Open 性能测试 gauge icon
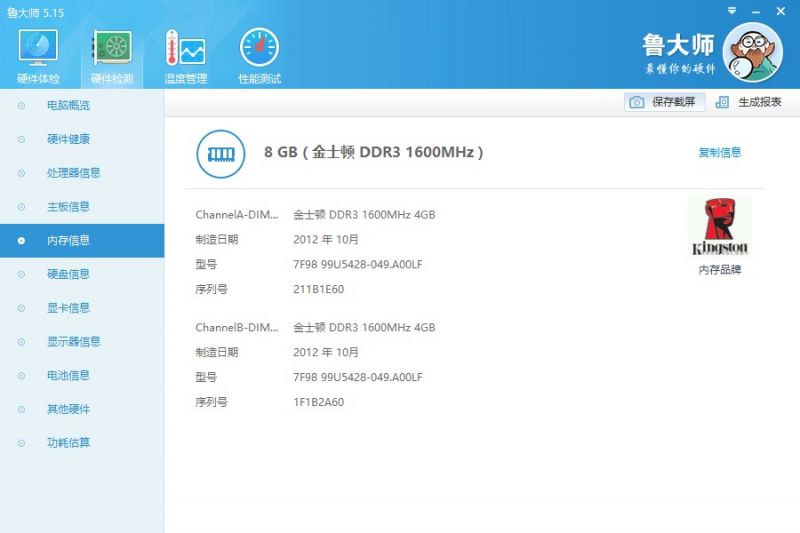The image size is (800, 533). (x=259, y=47)
